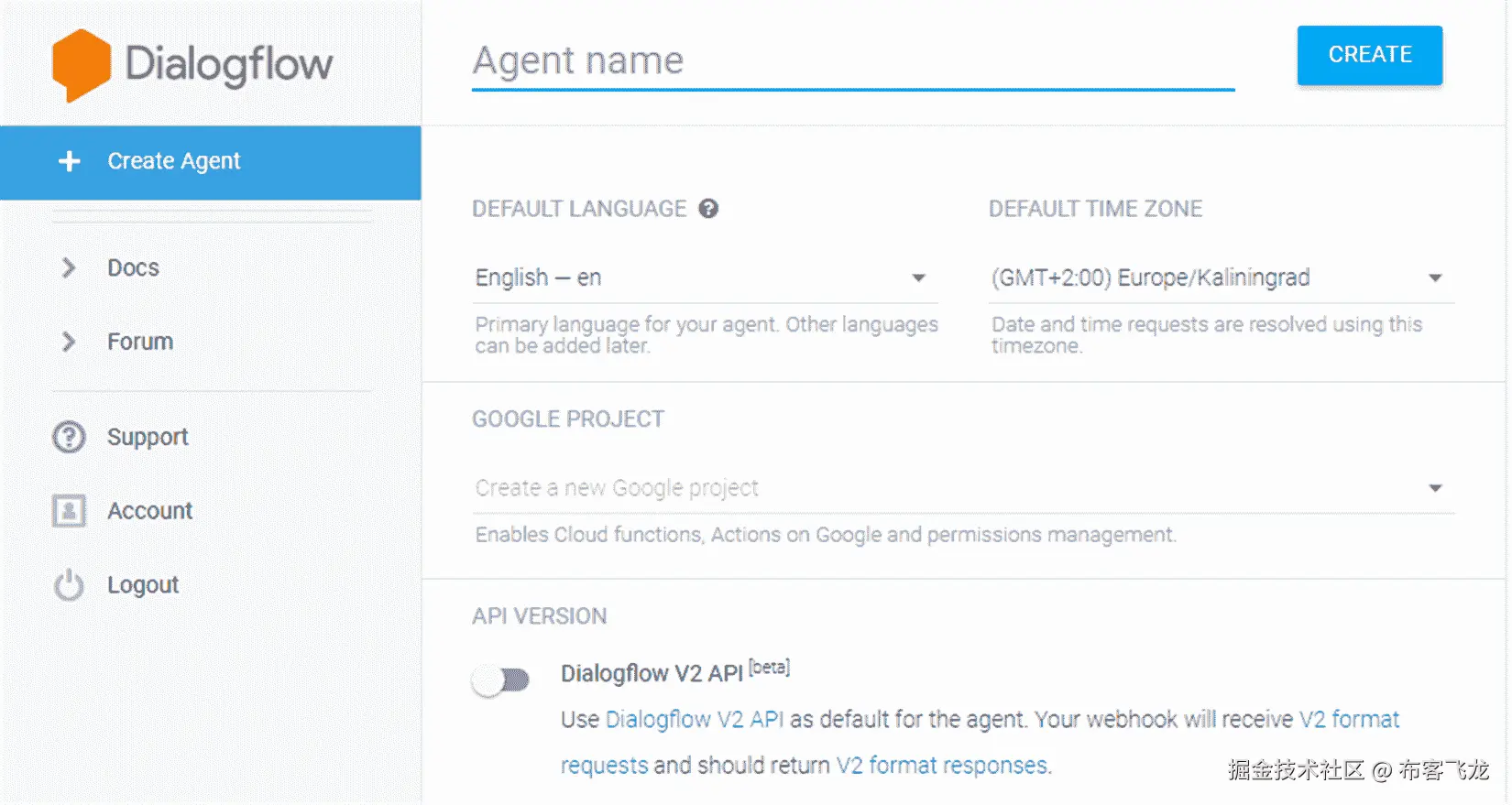1512x805 pixels.
Task: Click the Dialogflow V2 API [beta] label
Action: click(x=675, y=671)
